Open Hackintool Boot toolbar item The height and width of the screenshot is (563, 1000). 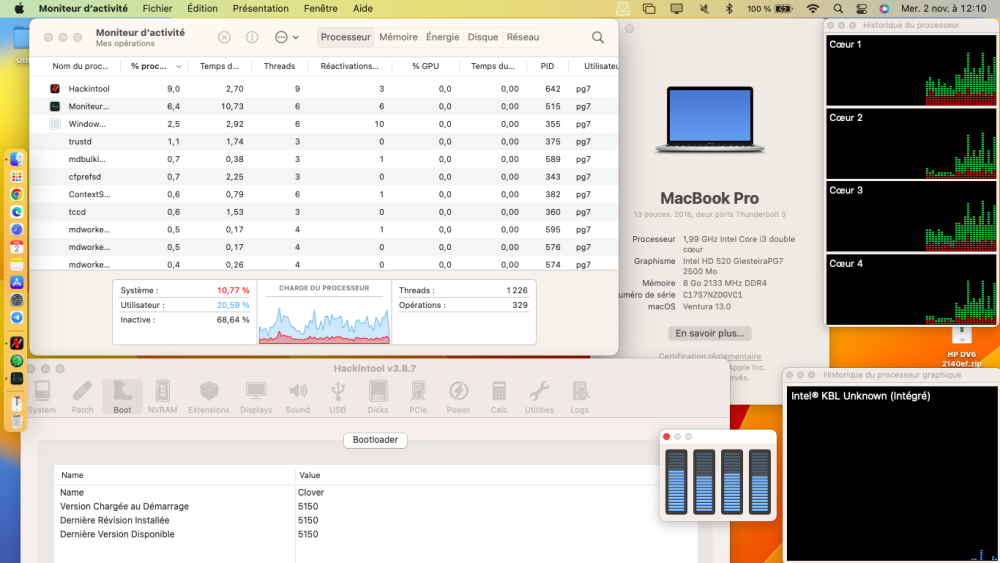coord(122,397)
